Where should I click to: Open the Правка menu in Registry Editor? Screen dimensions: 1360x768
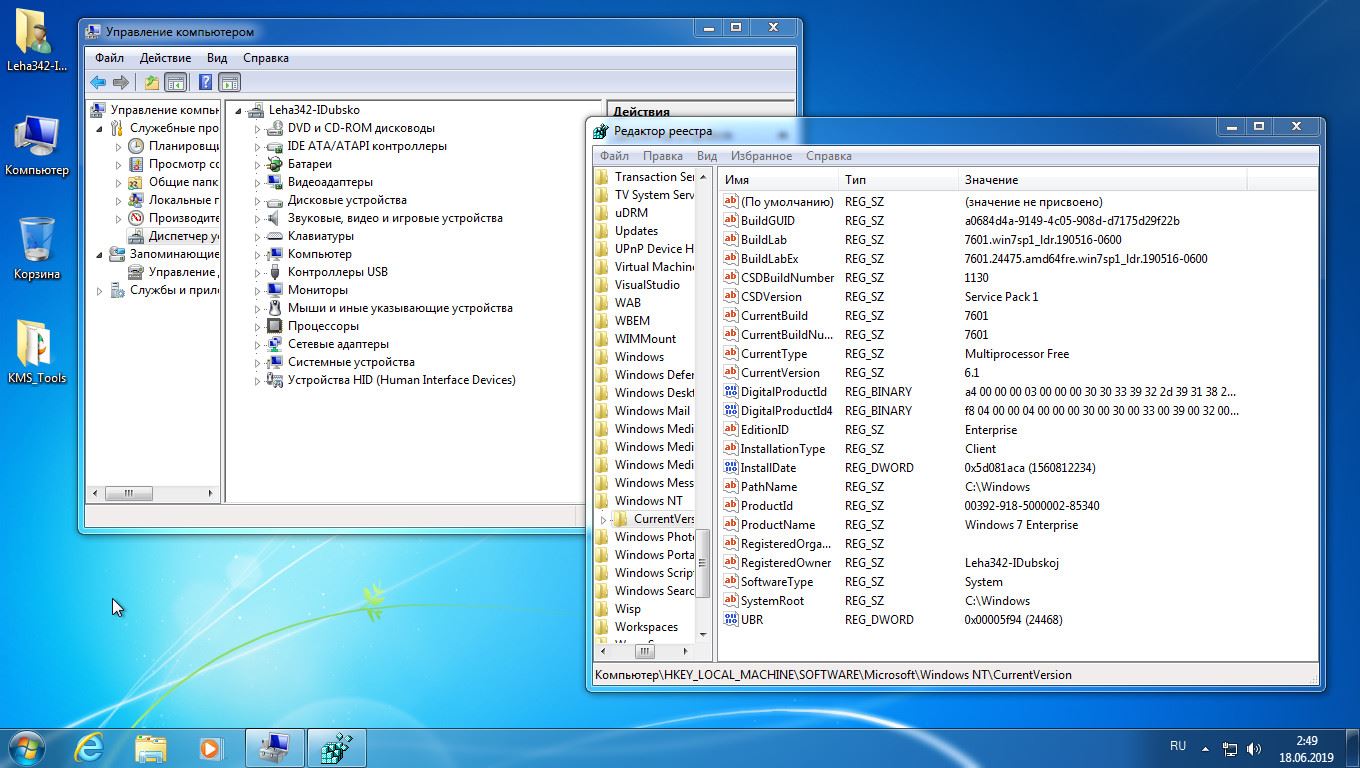pos(662,156)
